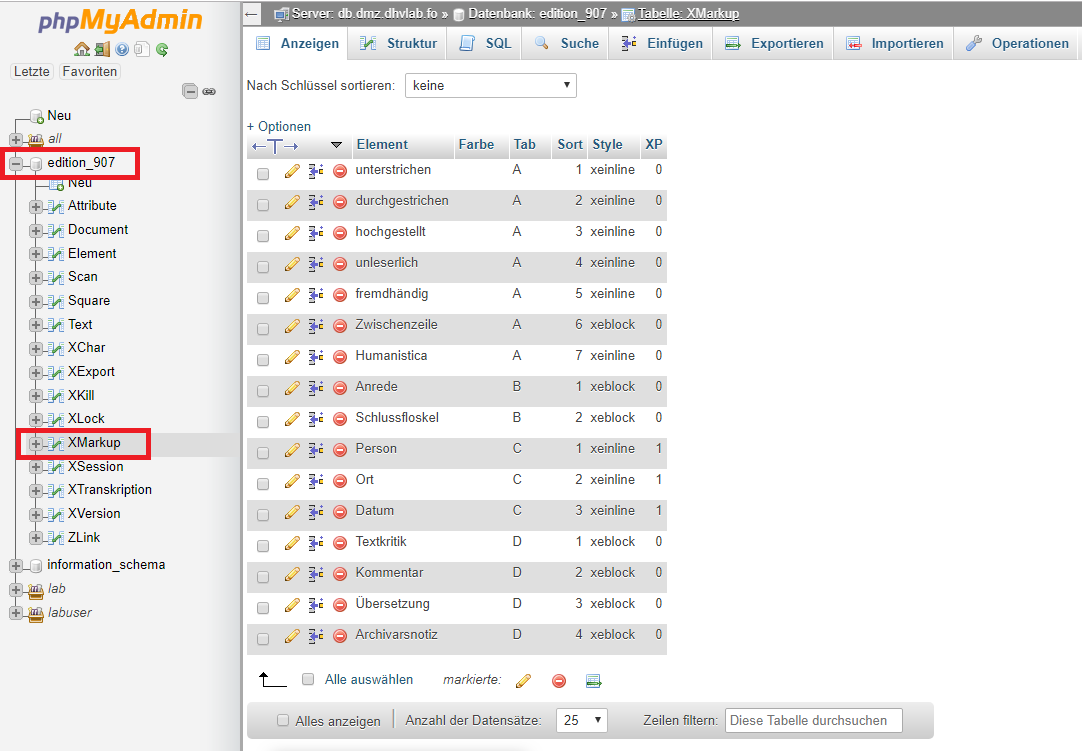Expand the information_schema database node
Image resolution: width=1082 pixels, height=751 pixels.
point(16,565)
